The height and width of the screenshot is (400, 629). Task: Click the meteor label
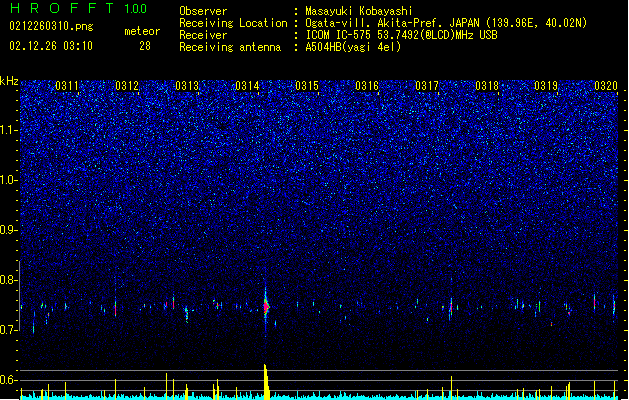(142, 31)
